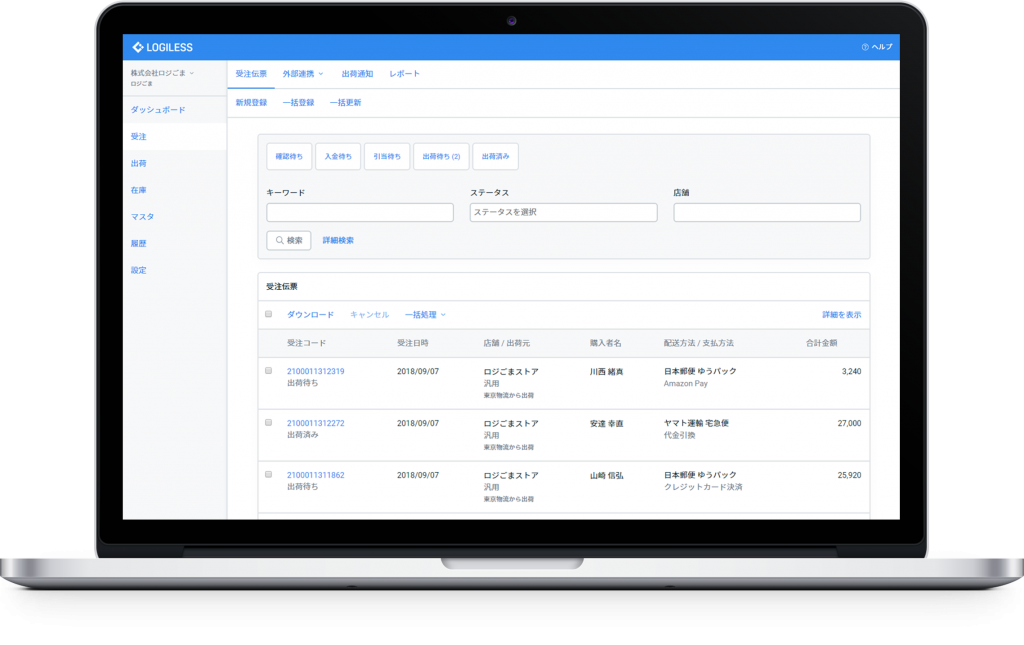1024x645 pixels.
Task: Check the box for order 2100011311862
Action: point(268,475)
